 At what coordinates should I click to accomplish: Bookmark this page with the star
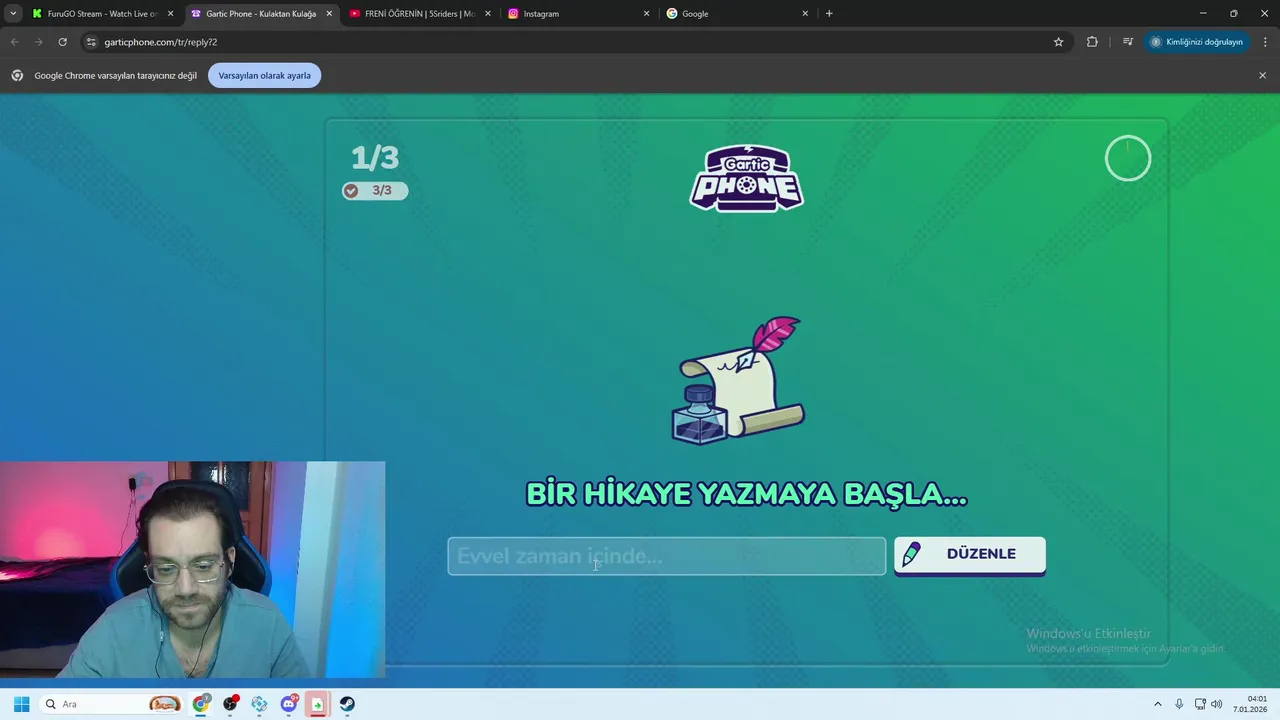coord(1058,42)
